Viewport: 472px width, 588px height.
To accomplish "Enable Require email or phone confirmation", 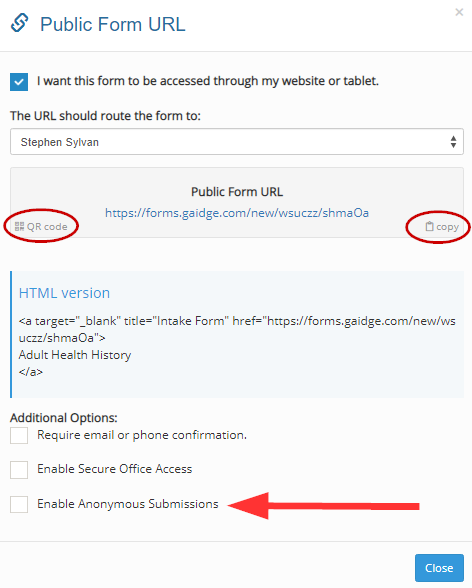I will click(x=19, y=435).
